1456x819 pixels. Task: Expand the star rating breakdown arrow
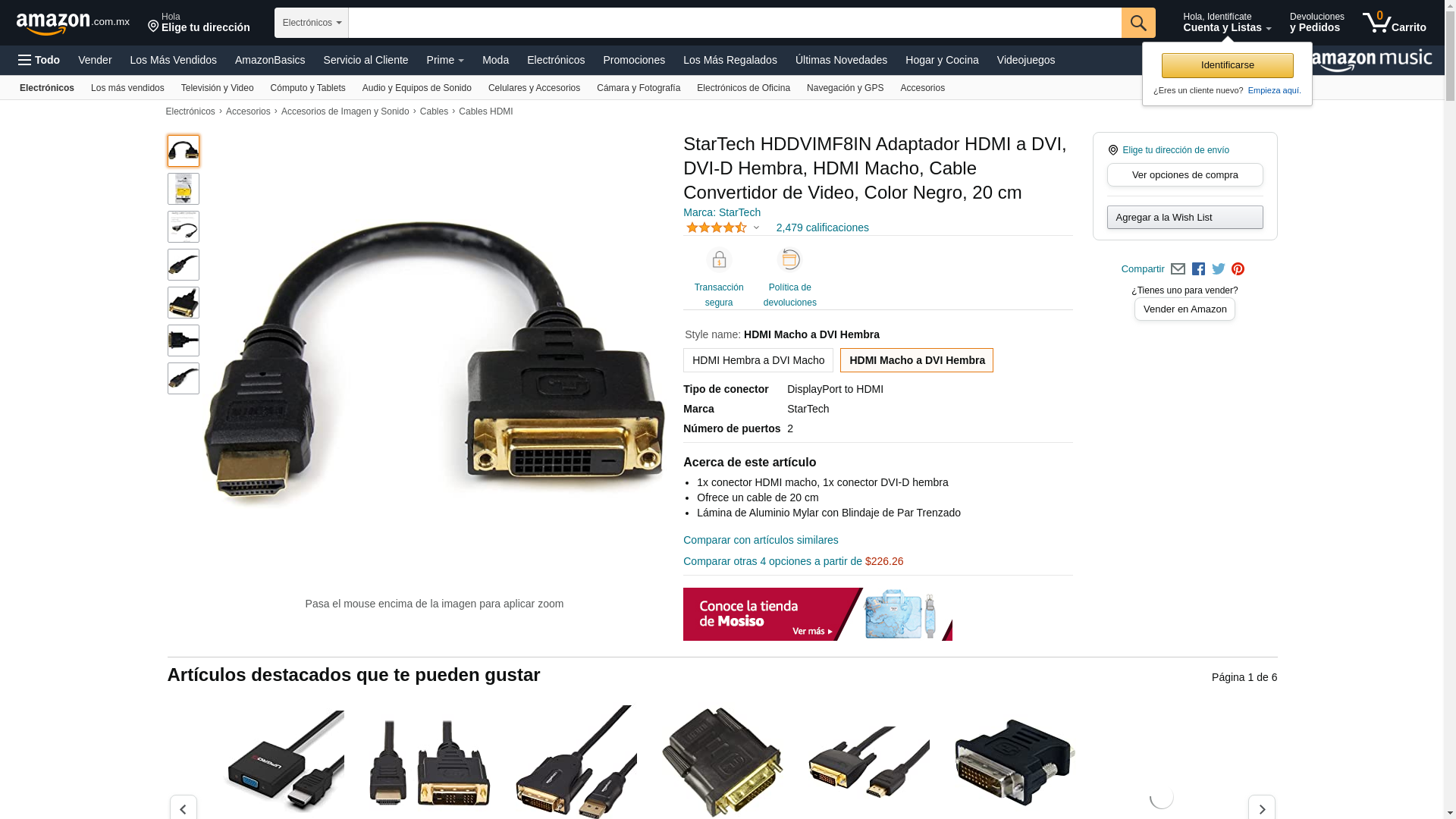(756, 227)
